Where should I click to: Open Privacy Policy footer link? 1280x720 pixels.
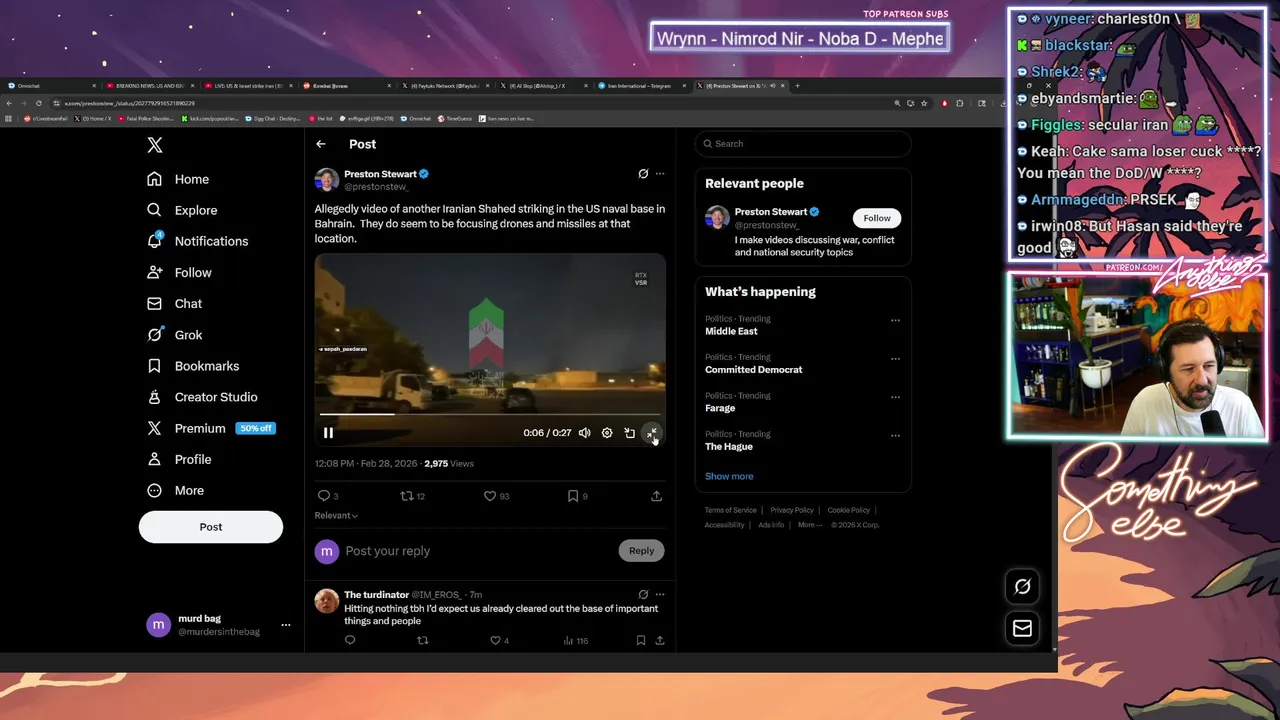pos(792,510)
